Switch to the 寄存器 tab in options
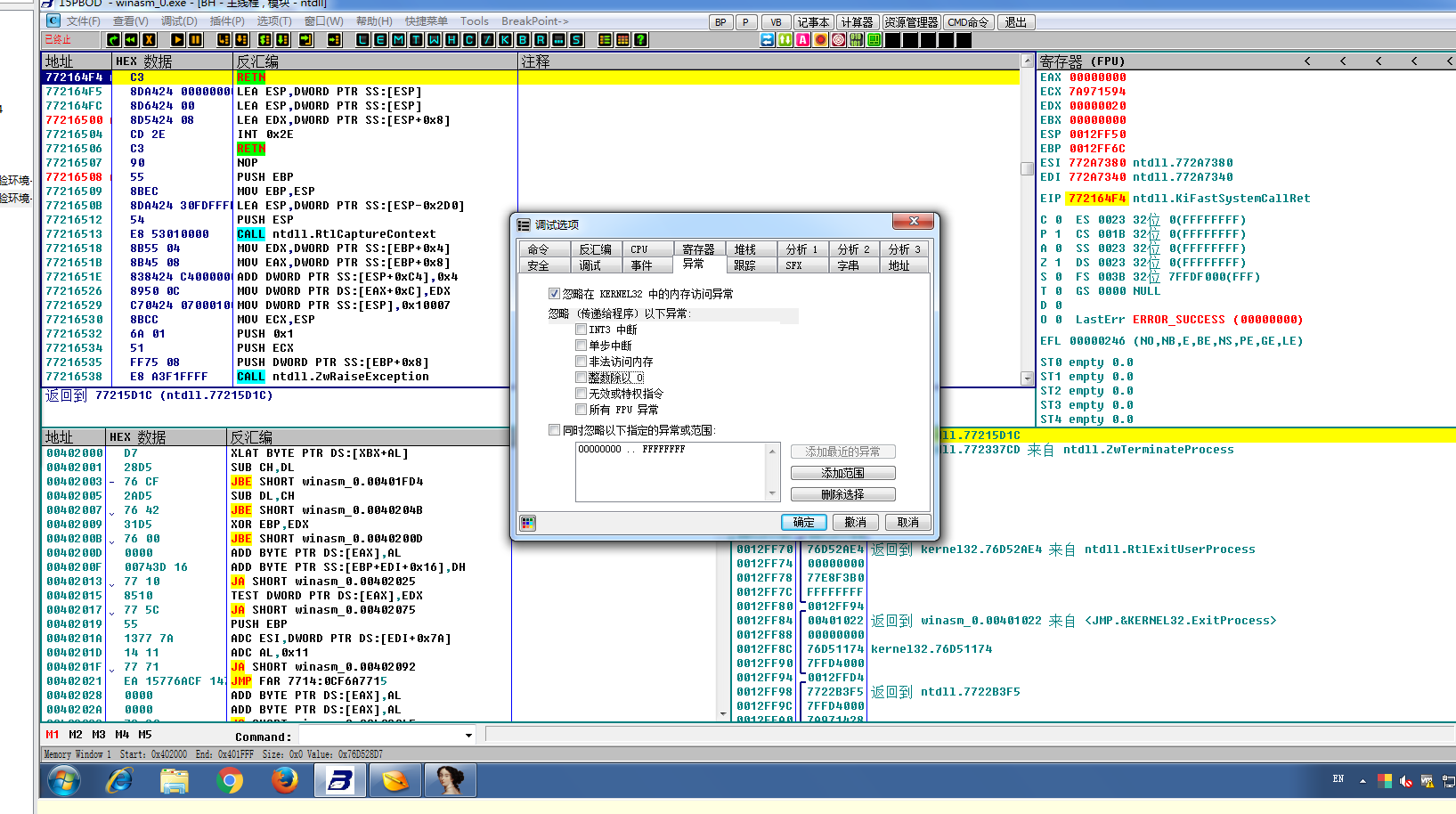 (698, 249)
